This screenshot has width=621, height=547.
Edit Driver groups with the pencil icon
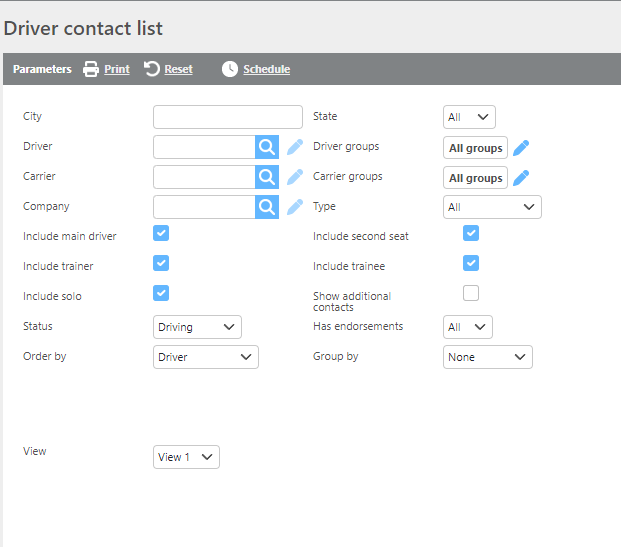[521, 148]
